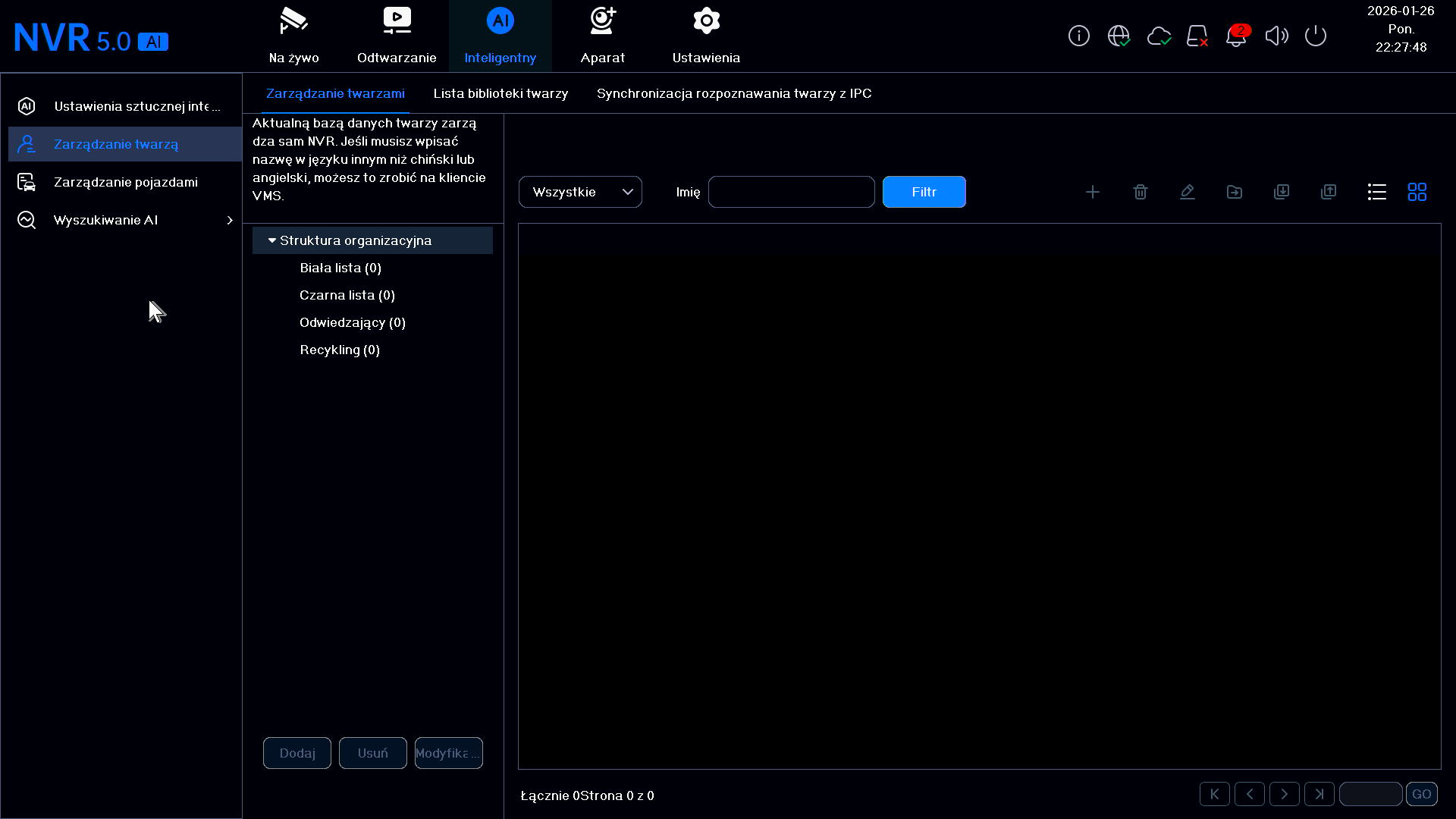
Task: Click the move-to-folder icon
Action: point(1235,192)
